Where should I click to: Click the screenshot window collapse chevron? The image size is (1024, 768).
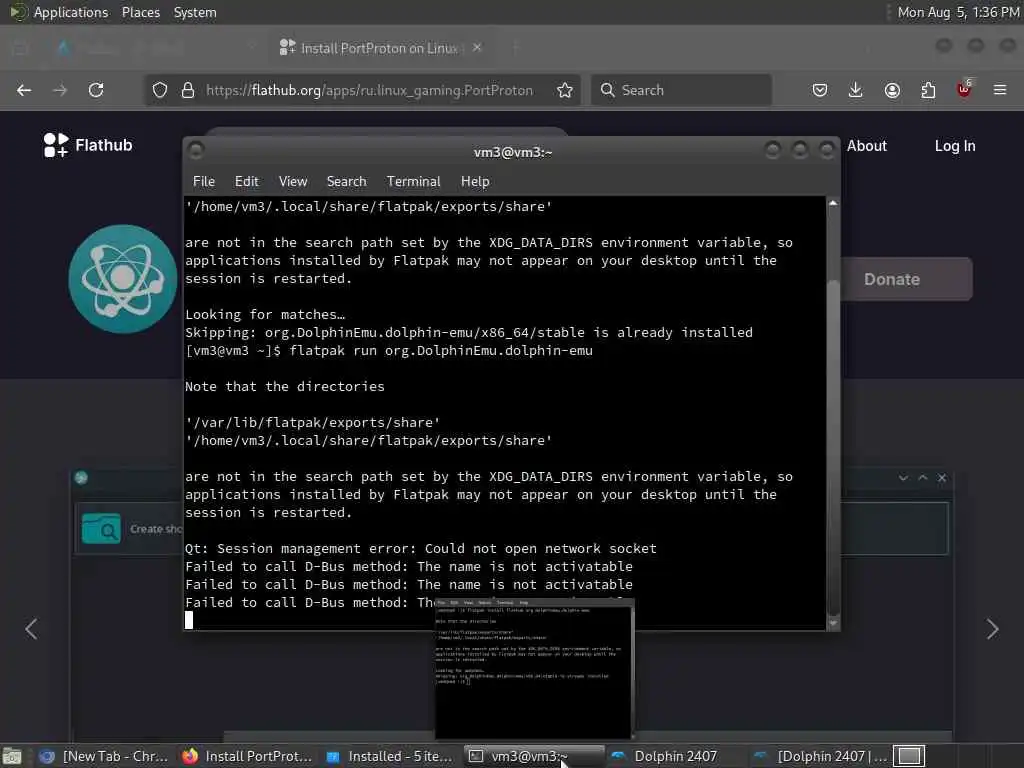(903, 478)
